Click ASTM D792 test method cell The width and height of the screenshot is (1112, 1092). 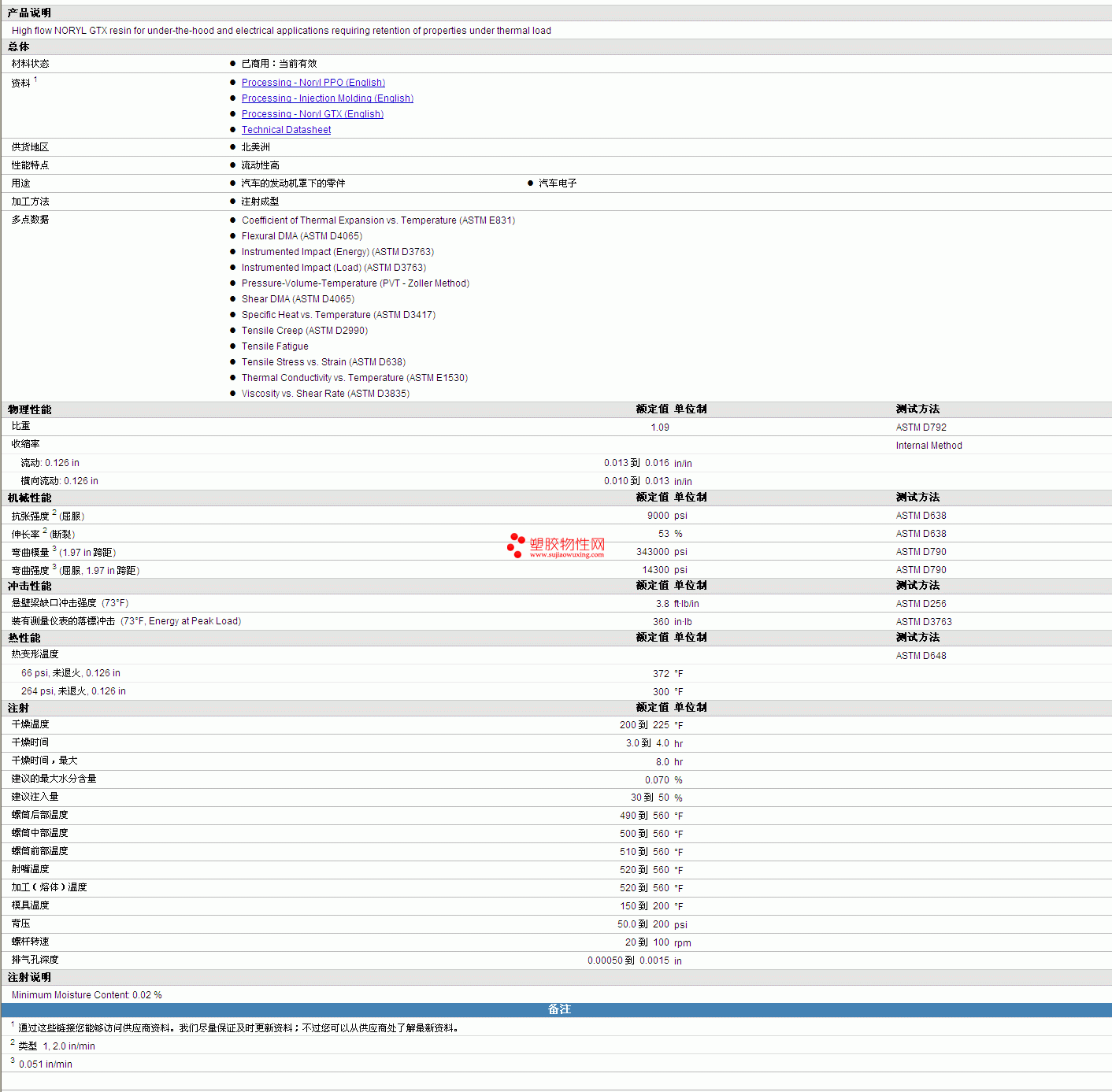[x=921, y=428]
